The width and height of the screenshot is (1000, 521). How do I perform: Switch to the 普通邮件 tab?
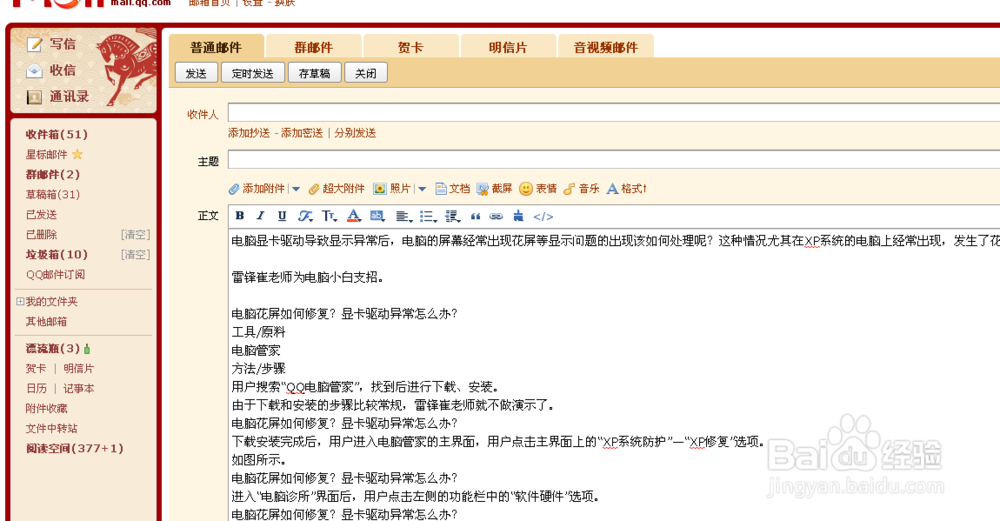(216, 47)
